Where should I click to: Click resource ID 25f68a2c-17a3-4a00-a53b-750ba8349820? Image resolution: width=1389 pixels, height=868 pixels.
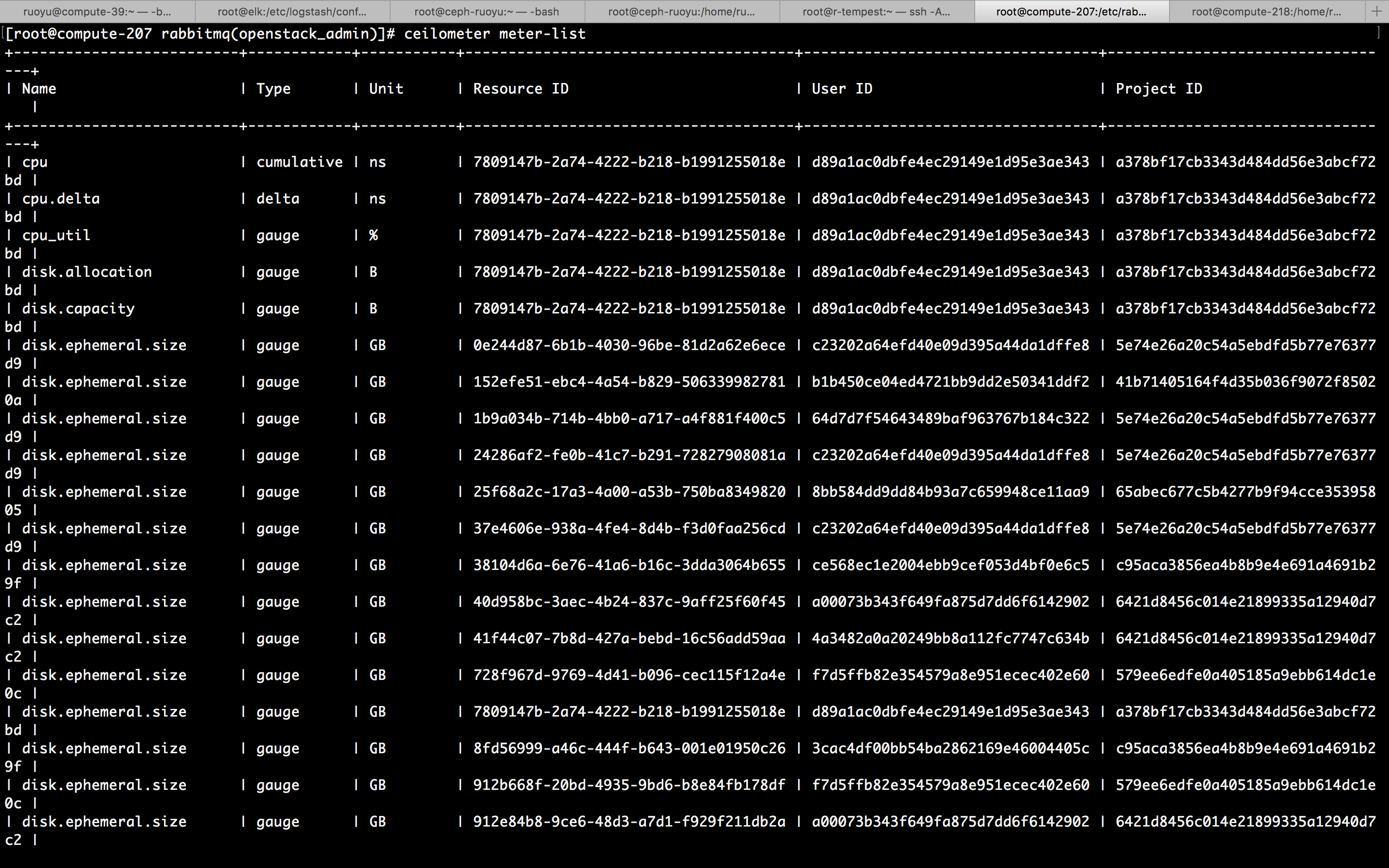(x=629, y=492)
